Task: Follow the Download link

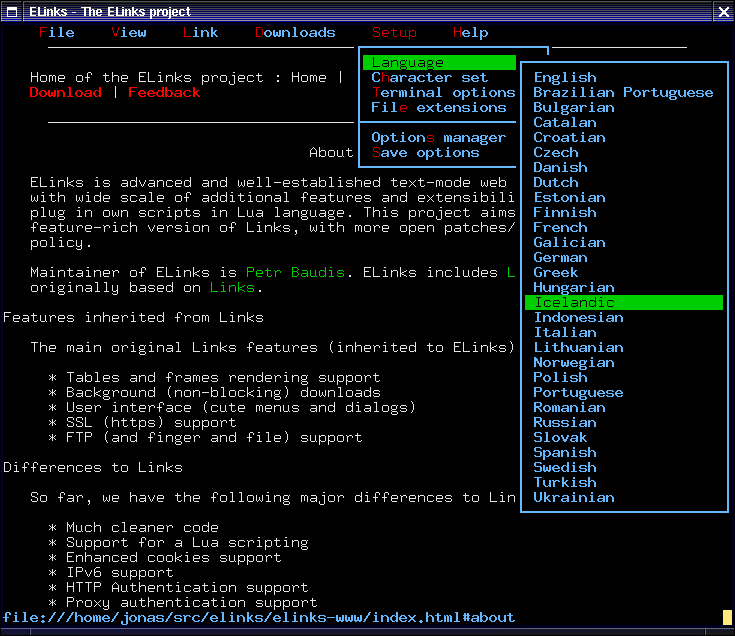Action: [66, 92]
